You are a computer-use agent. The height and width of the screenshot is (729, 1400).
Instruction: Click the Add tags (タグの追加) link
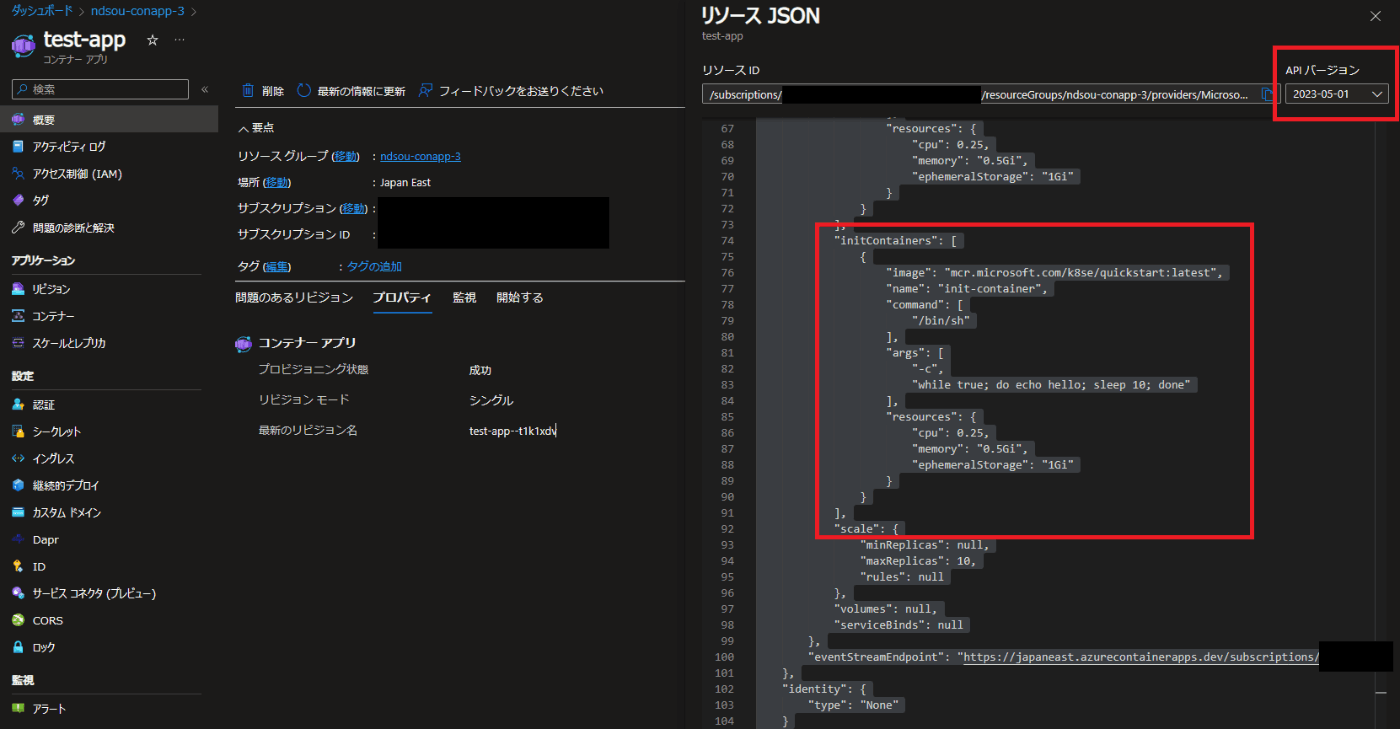pyautogui.click(x=375, y=267)
